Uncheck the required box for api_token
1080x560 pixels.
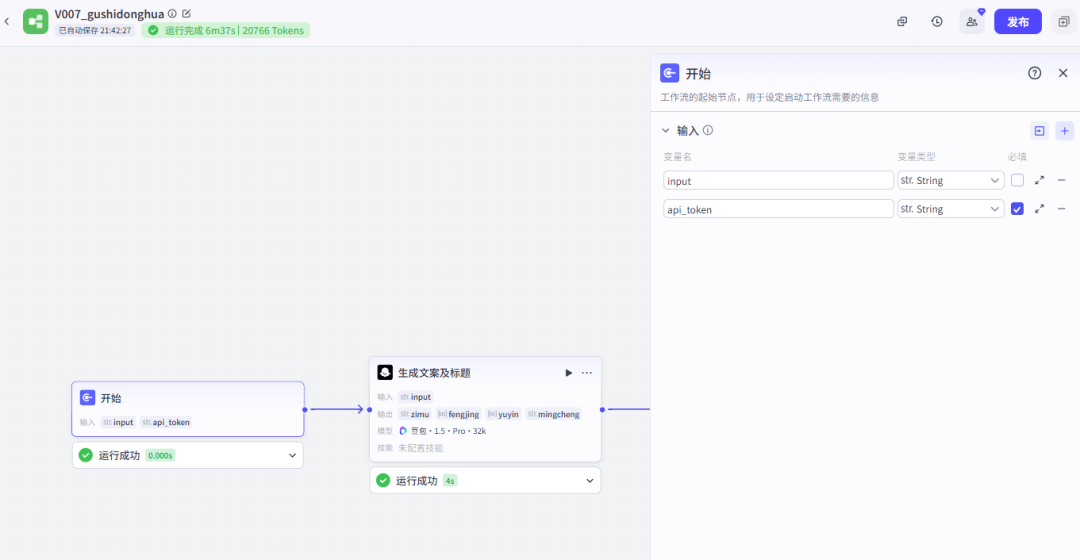click(x=1017, y=209)
